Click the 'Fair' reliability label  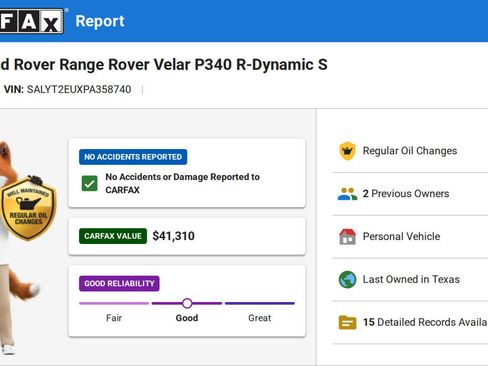[x=114, y=318]
